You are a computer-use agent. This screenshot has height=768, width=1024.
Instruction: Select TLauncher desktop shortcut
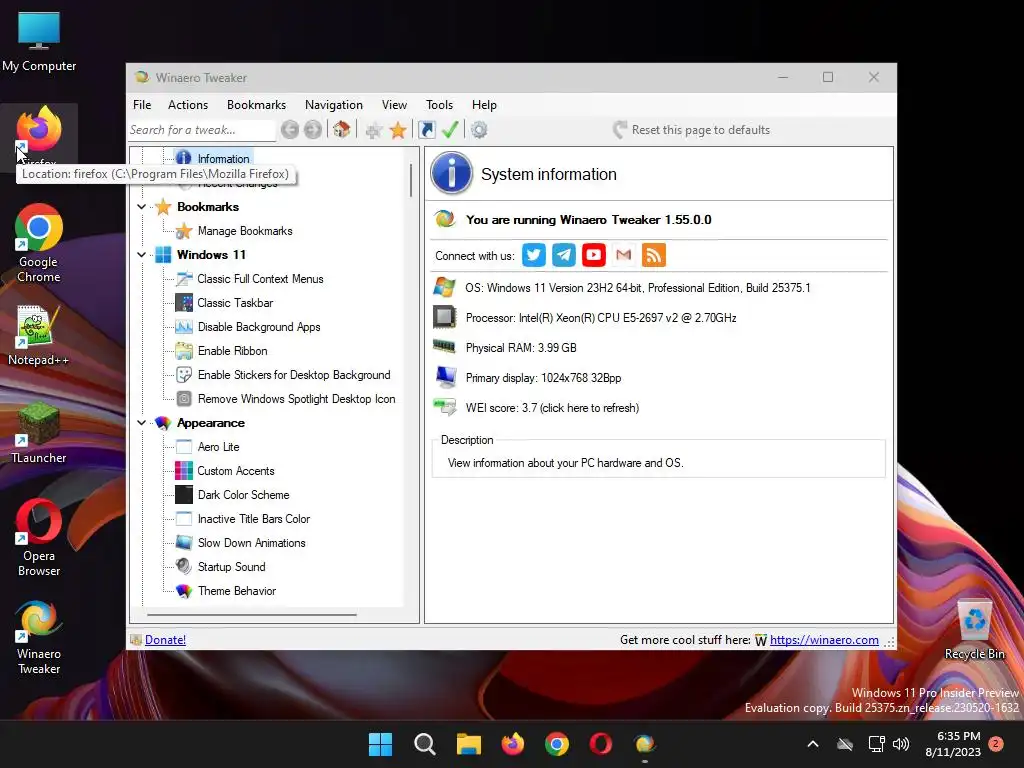point(39,433)
